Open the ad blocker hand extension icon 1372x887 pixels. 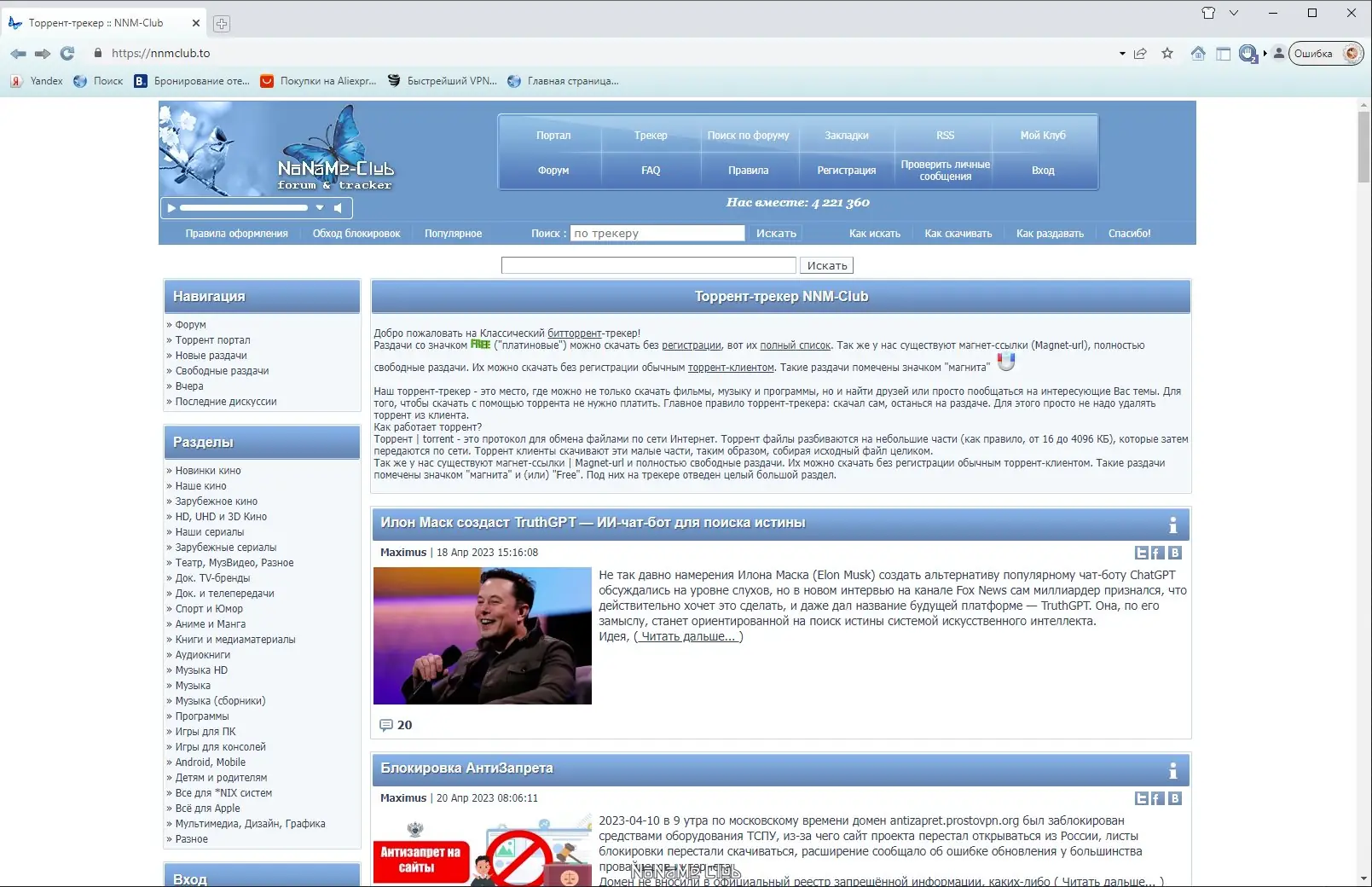click(1248, 54)
